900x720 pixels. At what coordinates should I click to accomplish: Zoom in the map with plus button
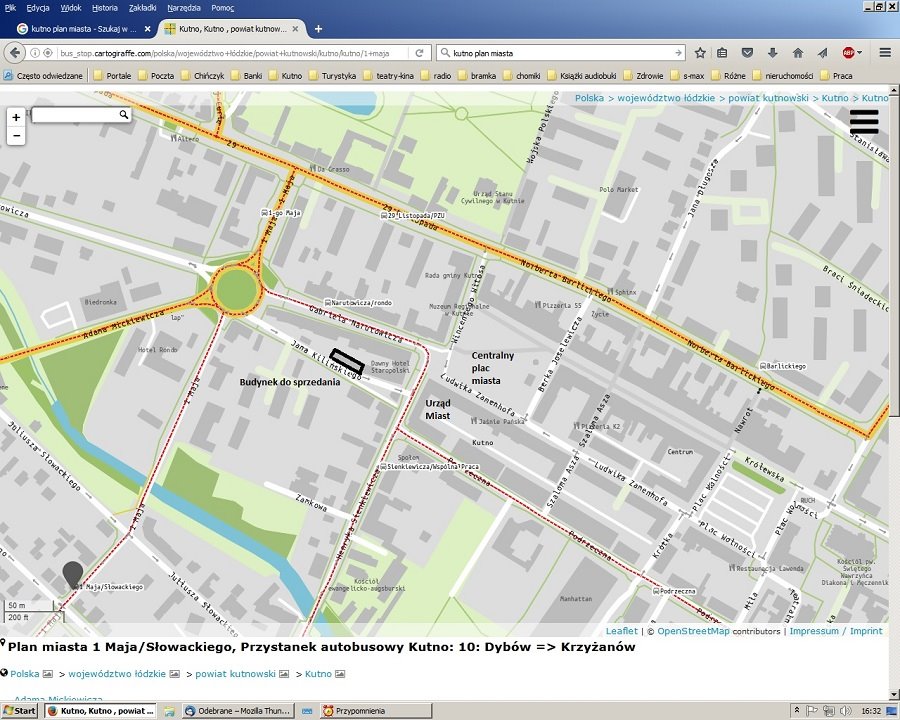click(16, 117)
